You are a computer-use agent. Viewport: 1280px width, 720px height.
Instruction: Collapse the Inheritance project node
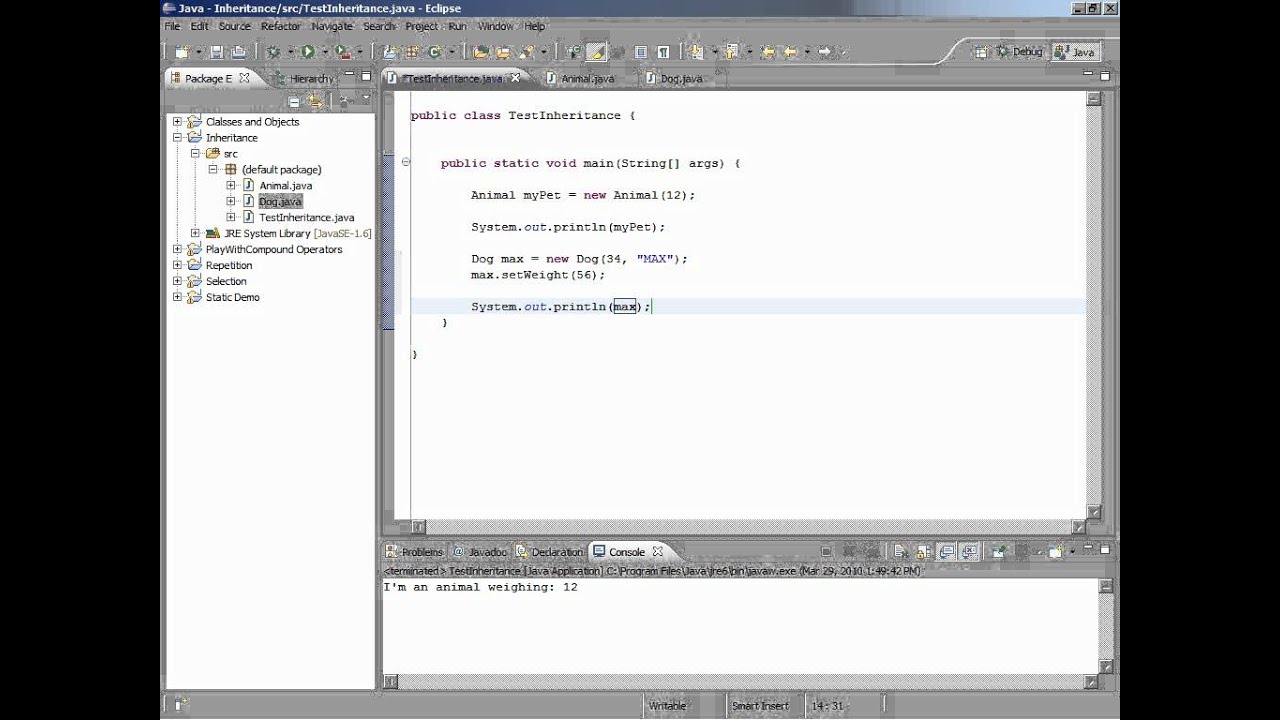pyautogui.click(x=177, y=138)
